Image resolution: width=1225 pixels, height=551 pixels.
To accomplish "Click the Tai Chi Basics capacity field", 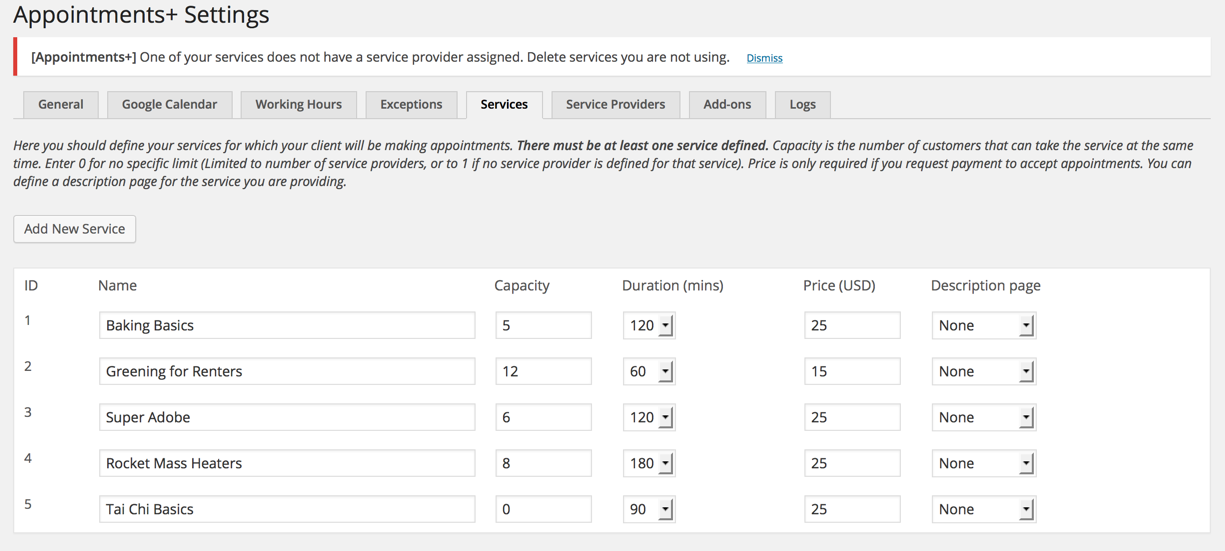I will [x=543, y=509].
